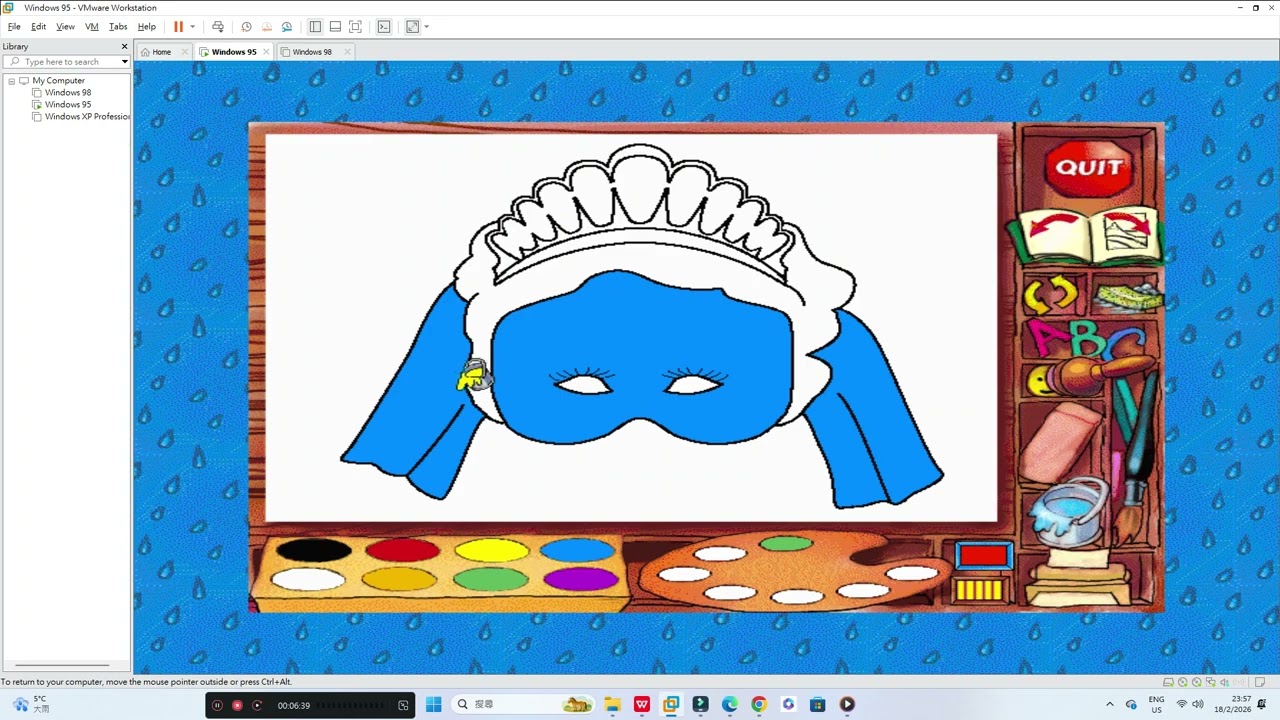Open Microsoft Edge from the taskbar
Viewport: 1280px width, 720px height.
coord(730,705)
